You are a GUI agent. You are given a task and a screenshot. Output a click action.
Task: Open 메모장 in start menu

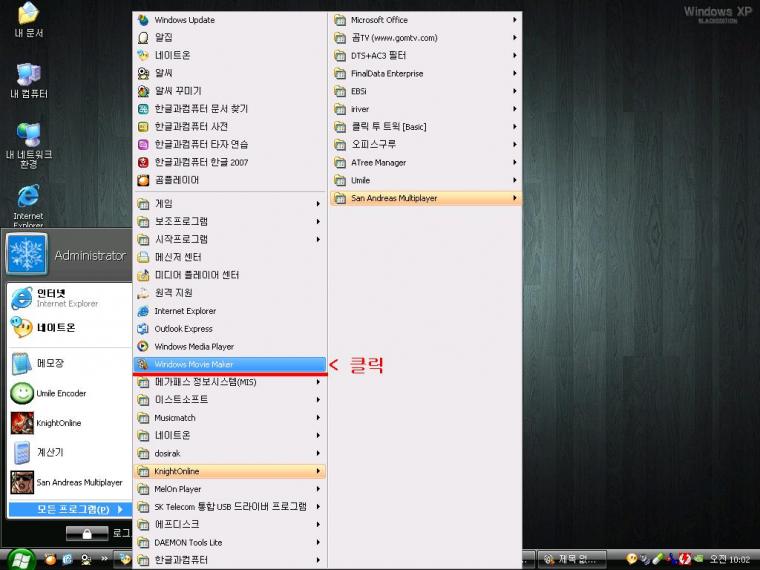point(70,364)
